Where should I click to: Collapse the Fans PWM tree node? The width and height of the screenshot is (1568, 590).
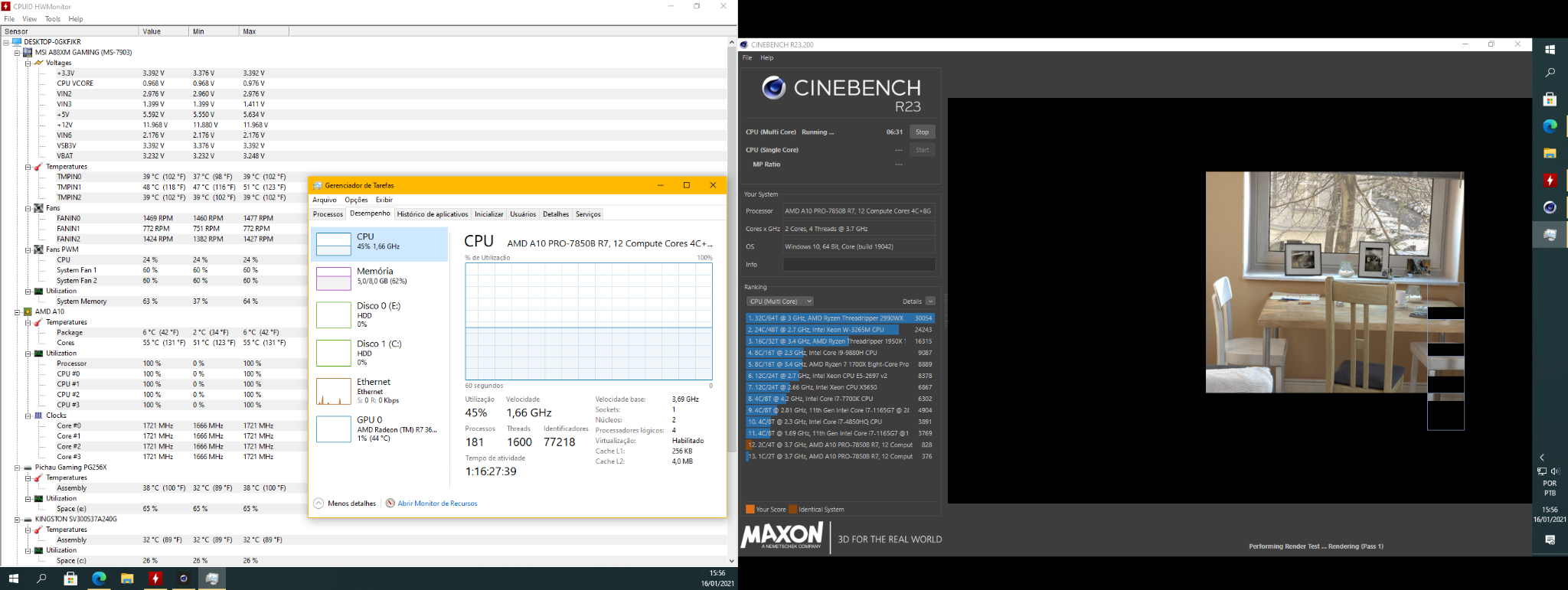[x=28, y=249]
